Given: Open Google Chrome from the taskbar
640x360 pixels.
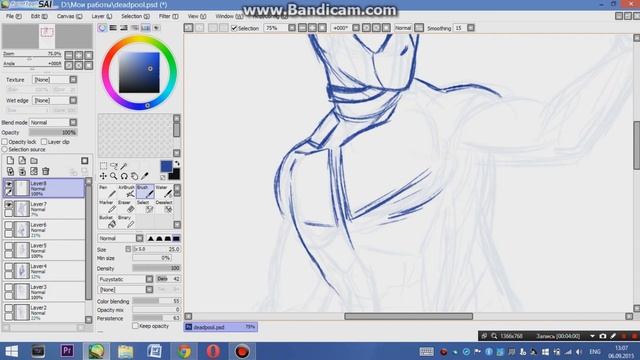Looking at the screenshot, I should click(x=184, y=351).
